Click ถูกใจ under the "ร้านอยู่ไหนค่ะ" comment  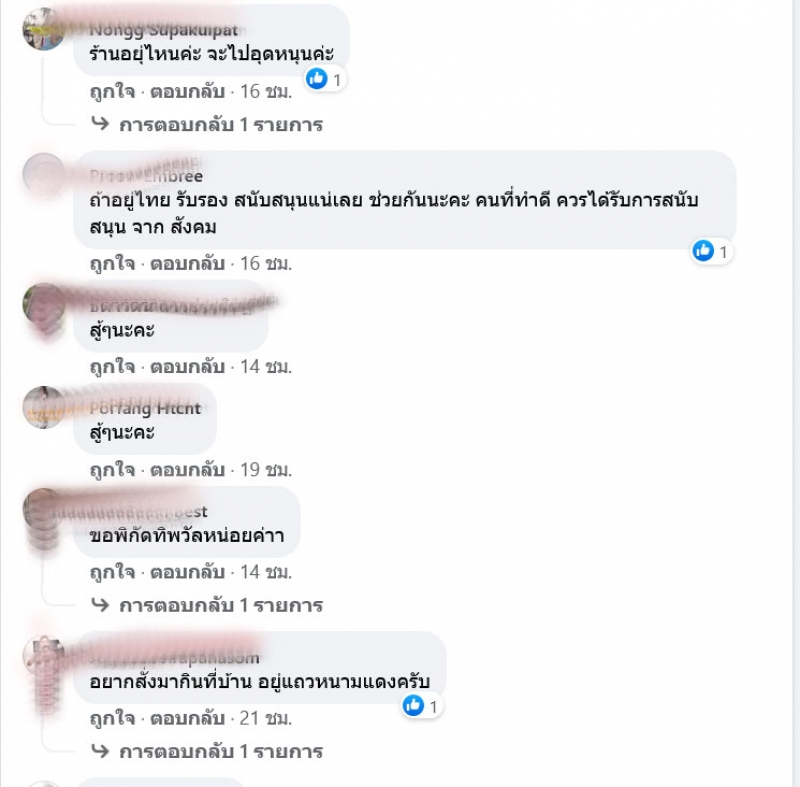click(112, 92)
